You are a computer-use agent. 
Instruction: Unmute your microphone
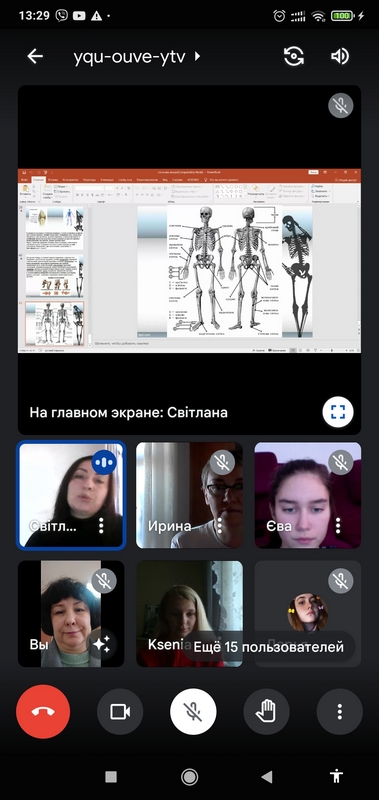(x=193, y=711)
